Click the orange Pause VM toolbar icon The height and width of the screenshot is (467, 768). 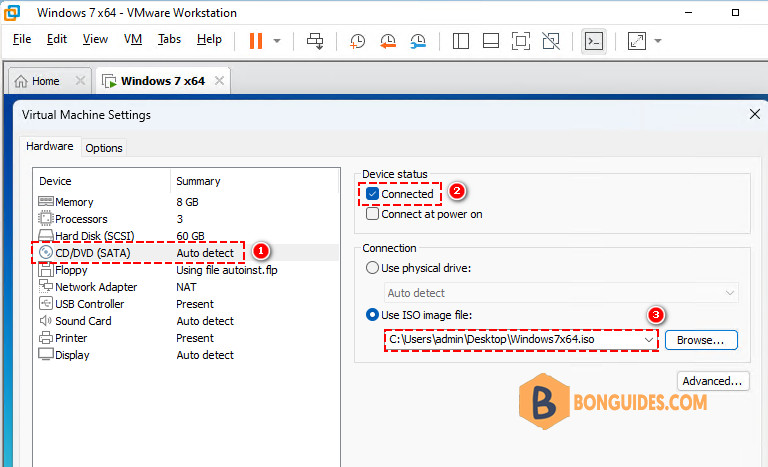click(x=256, y=41)
